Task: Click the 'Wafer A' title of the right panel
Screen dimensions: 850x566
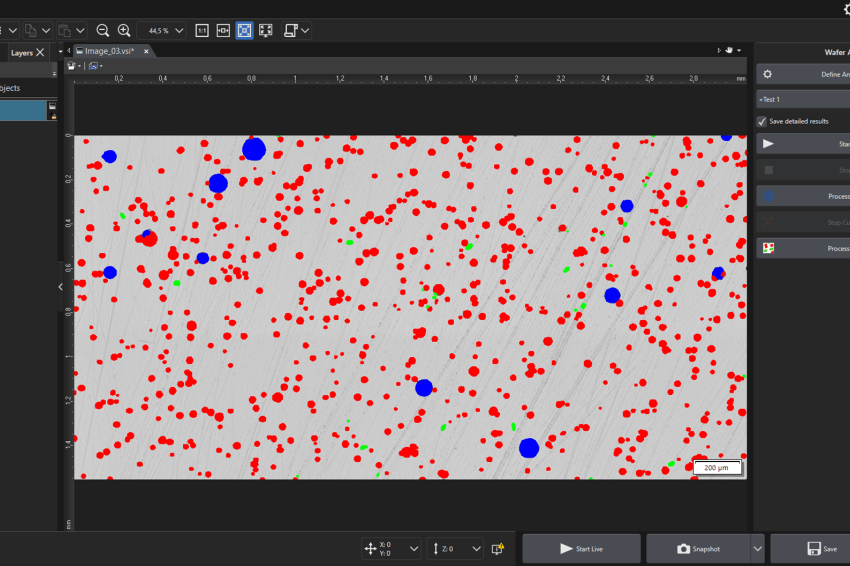Action: click(836, 52)
